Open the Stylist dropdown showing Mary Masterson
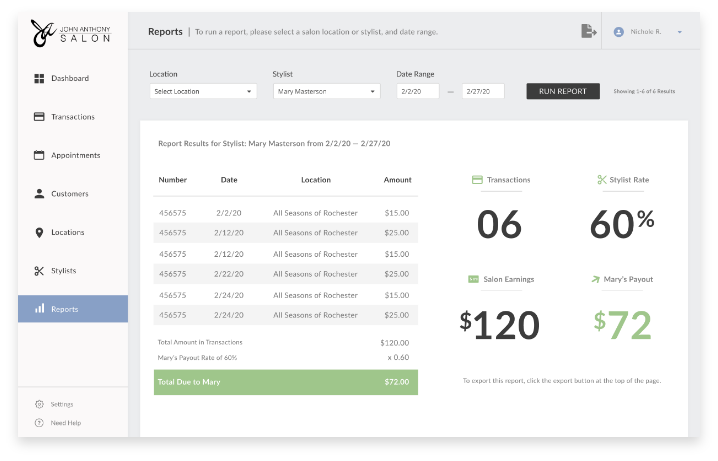 [326, 91]
